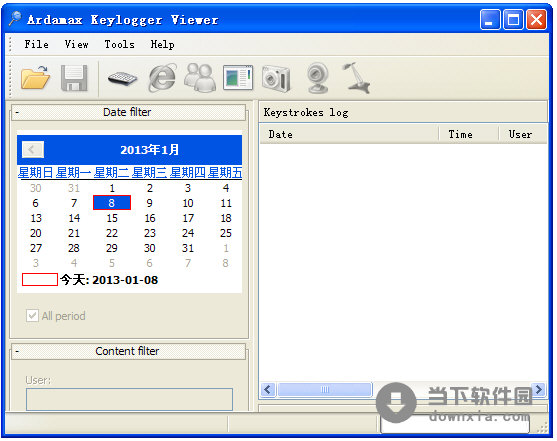Click the 星期日 weekday header
The width and height of the screenshot is (557, 441).
point(36,173)
